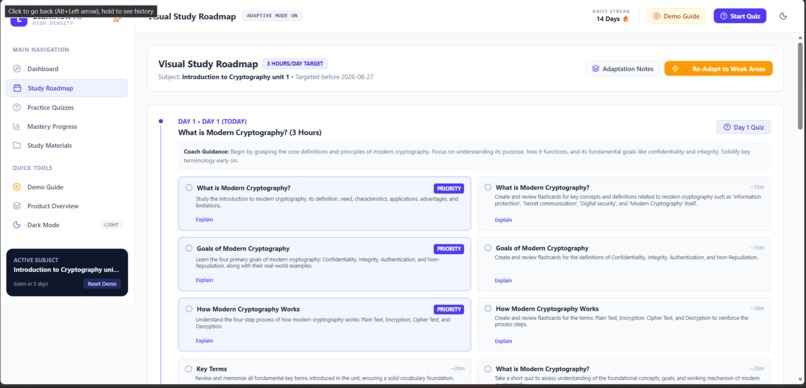Click Explain on Goals of Modern Cryptography flashcards
806x388 pixels.
(x=503, y=281)
